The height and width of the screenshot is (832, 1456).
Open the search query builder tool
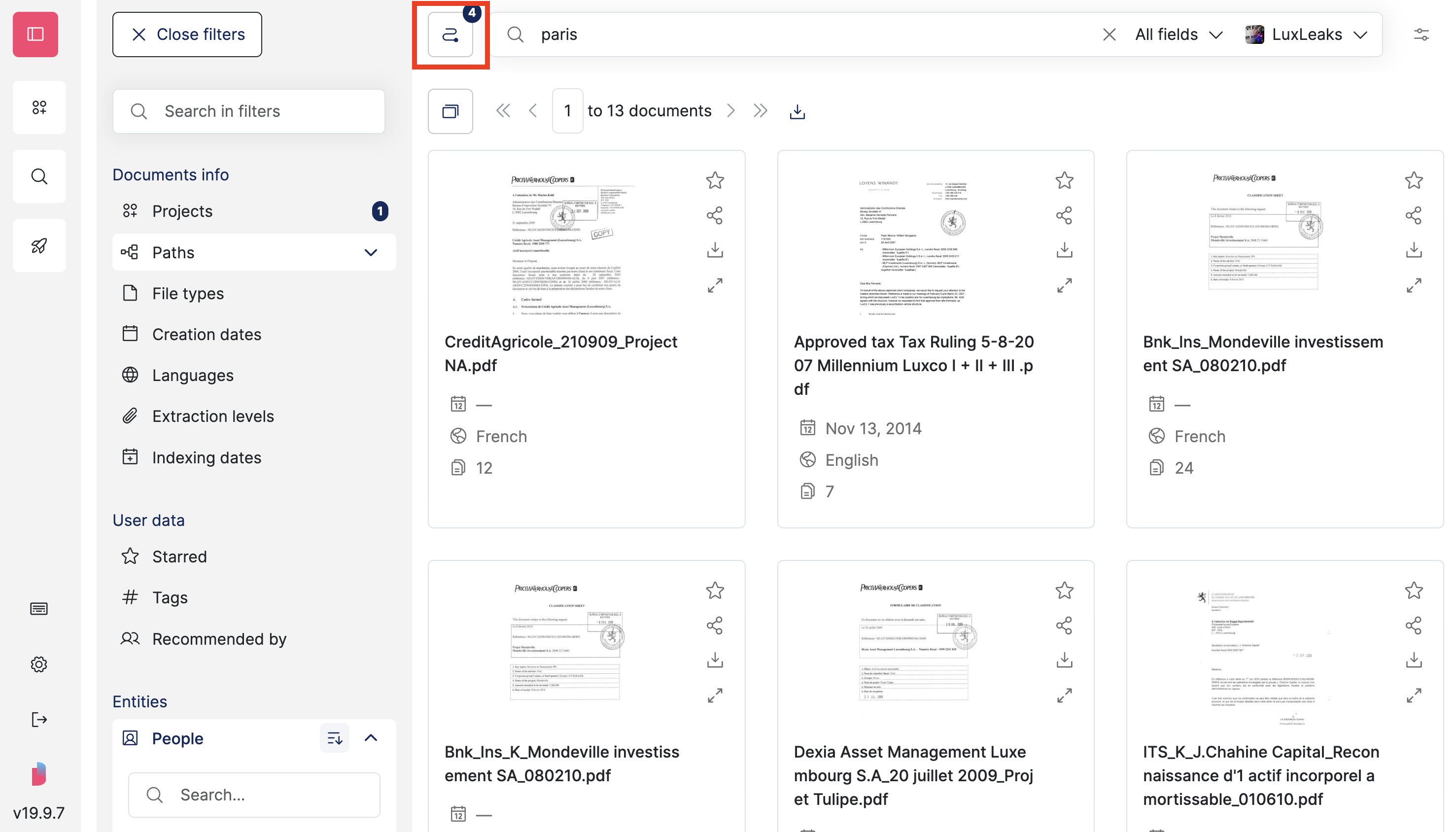(451, 35)
